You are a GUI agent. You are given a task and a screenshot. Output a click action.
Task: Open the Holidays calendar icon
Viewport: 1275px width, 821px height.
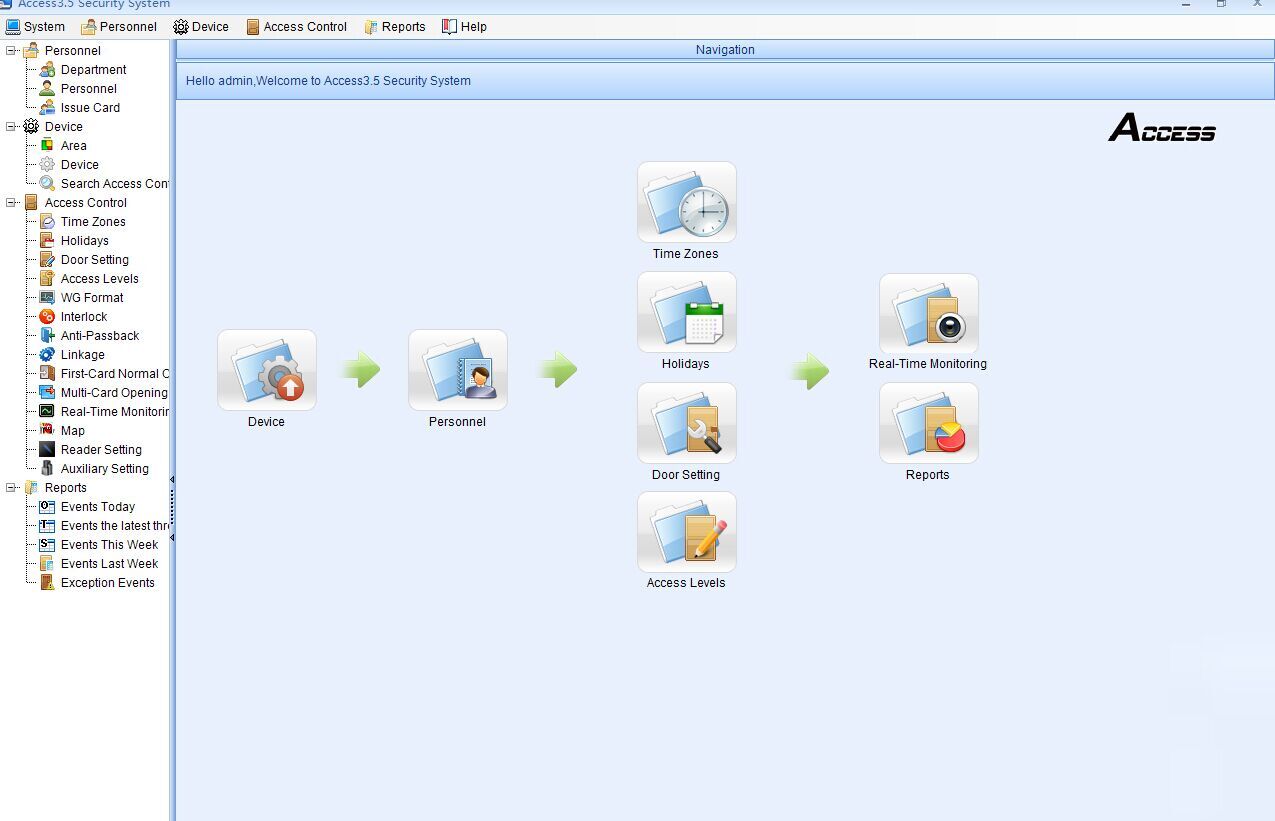tap(687, 313)
